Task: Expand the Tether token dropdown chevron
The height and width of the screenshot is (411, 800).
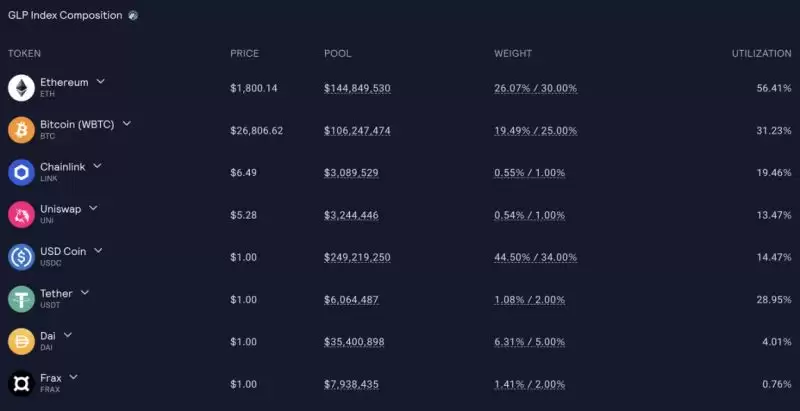Action: (85, 292)
